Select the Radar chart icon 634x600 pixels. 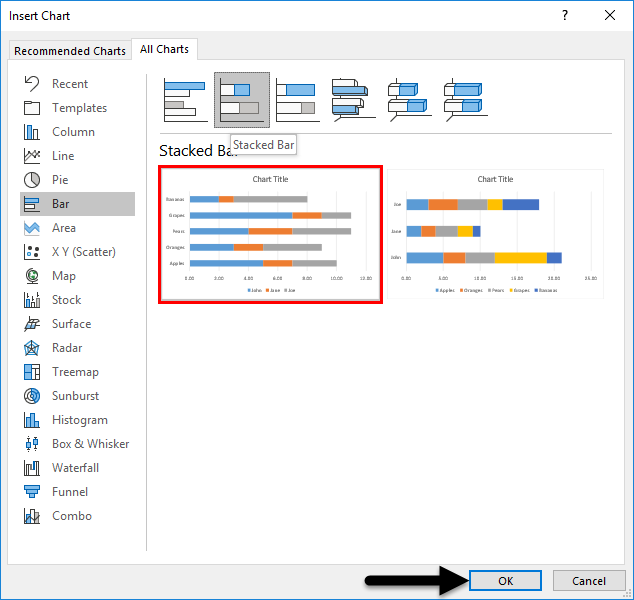point(32,348)
